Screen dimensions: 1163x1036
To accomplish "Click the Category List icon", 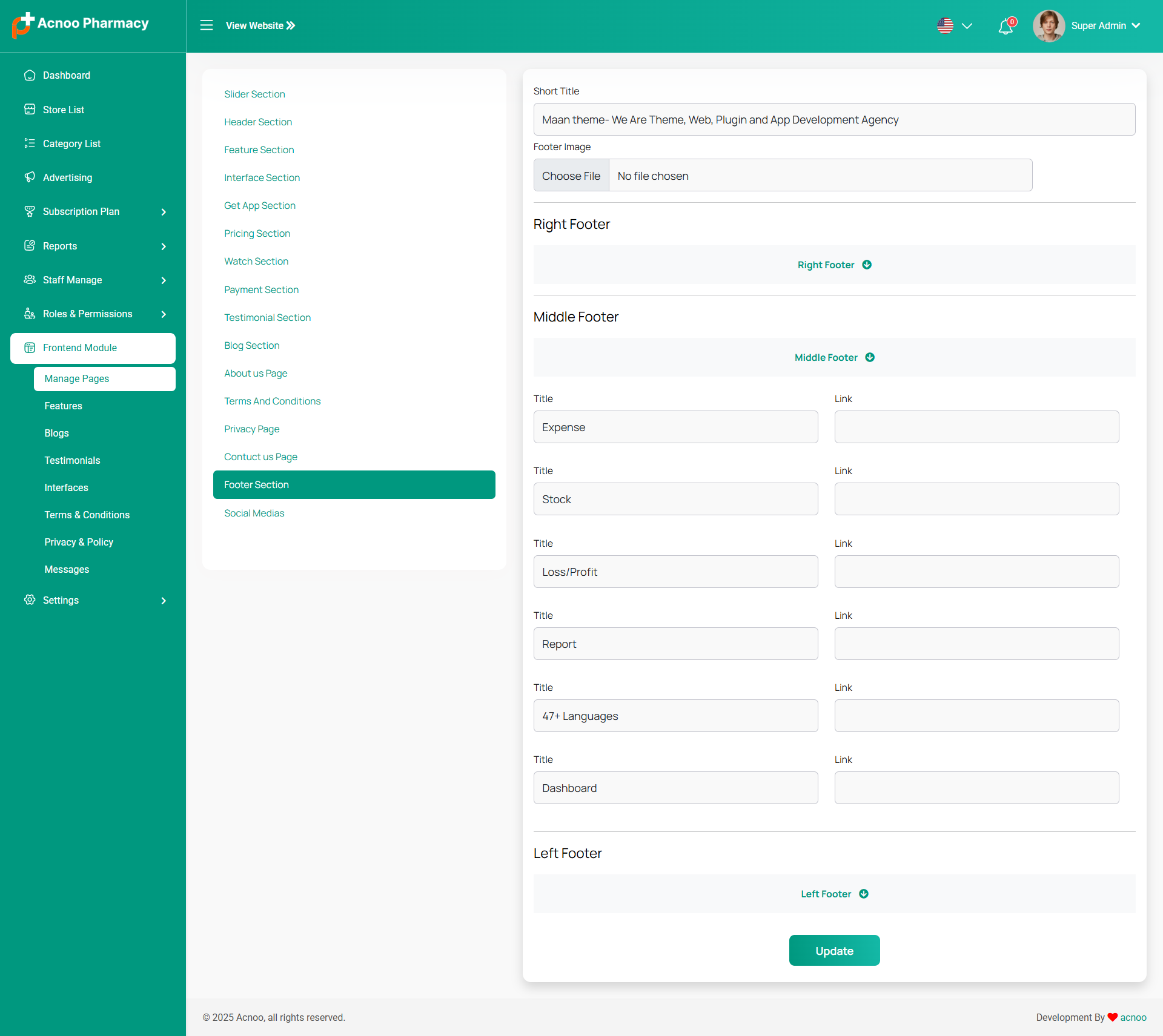I will (x=30, y=144).
